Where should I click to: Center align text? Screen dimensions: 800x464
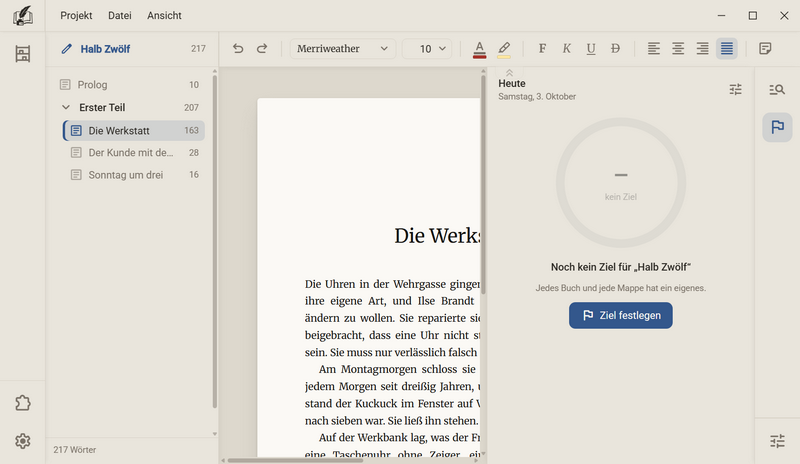[x=678, y=48]
